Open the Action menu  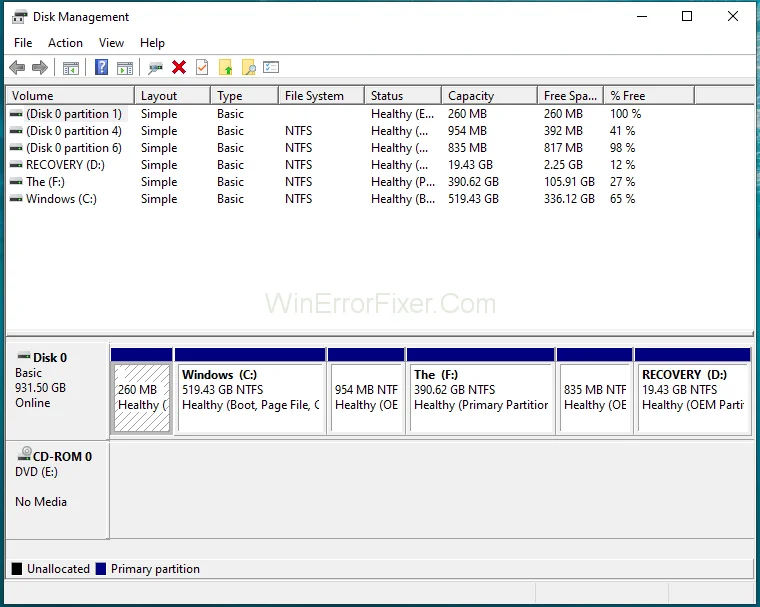[65, 43]
